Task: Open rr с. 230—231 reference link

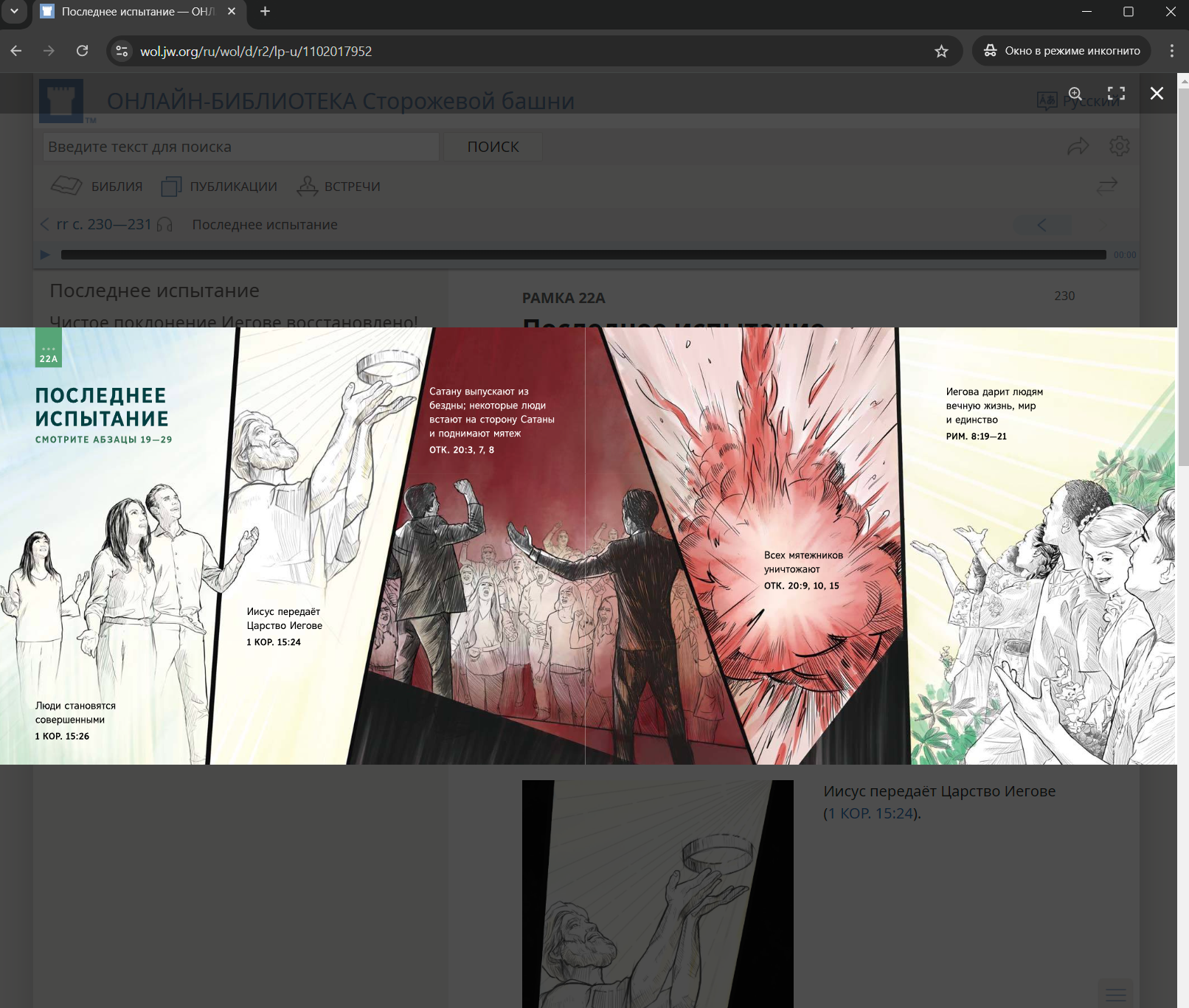Action: (x=104, y=224)
